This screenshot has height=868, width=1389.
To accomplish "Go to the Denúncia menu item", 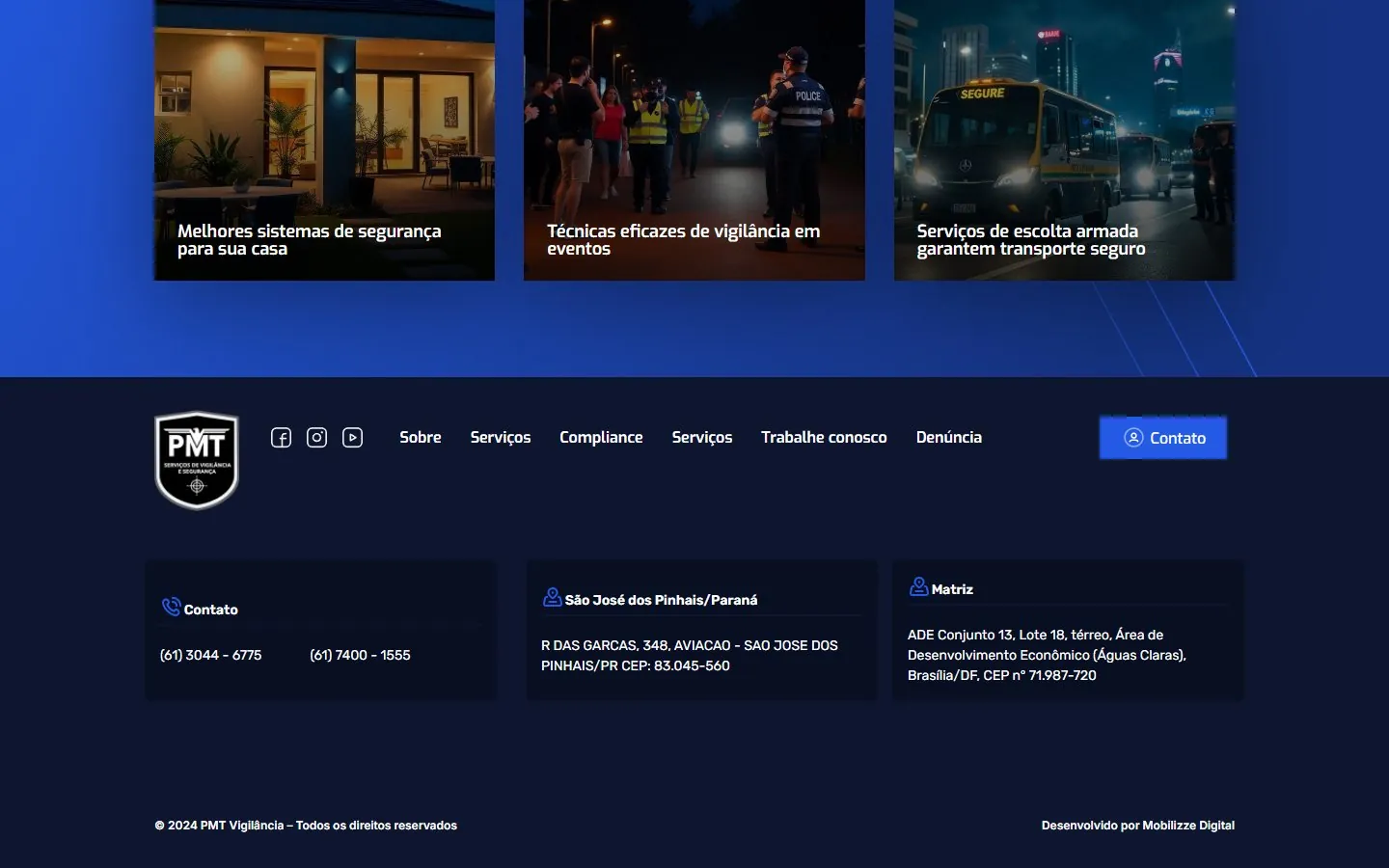I will tap(949, 437).
